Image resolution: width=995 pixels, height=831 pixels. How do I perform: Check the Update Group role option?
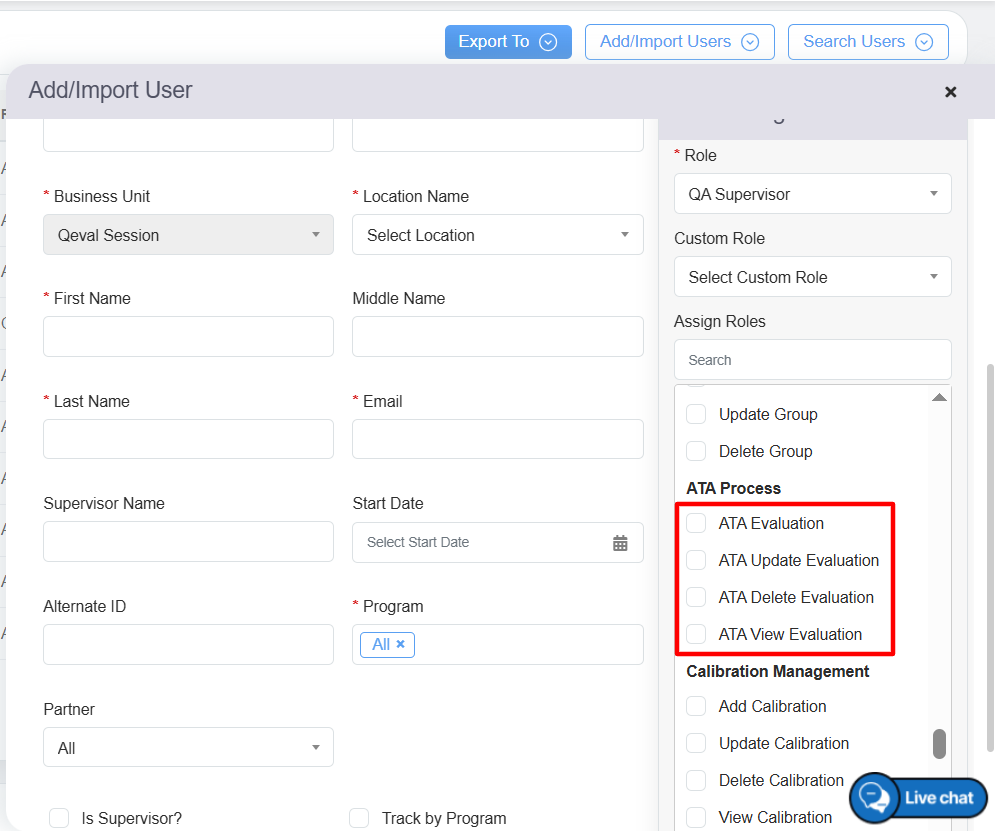pyautogui.click(x=696, y=414)
